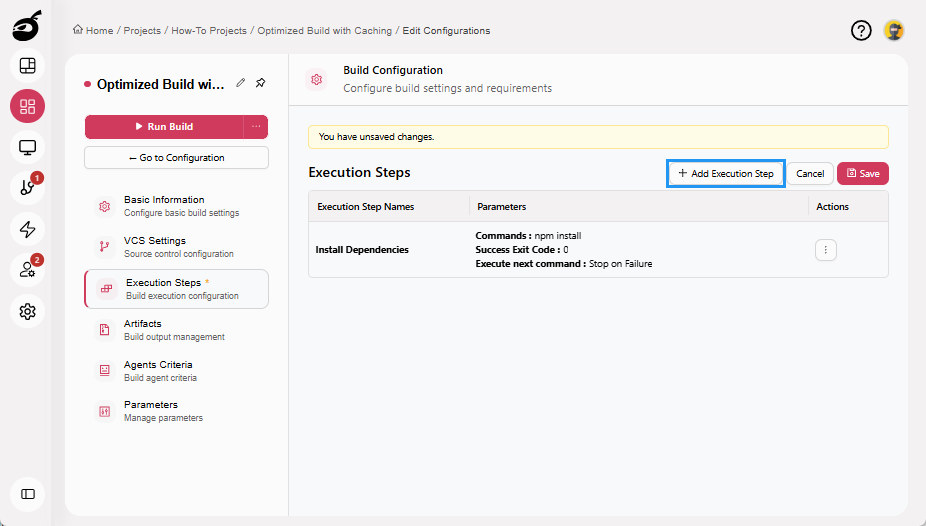Viewport: 926px width, 526px height.
Task: Click the Home icon in breadcrumb
Action: point(77,30)
